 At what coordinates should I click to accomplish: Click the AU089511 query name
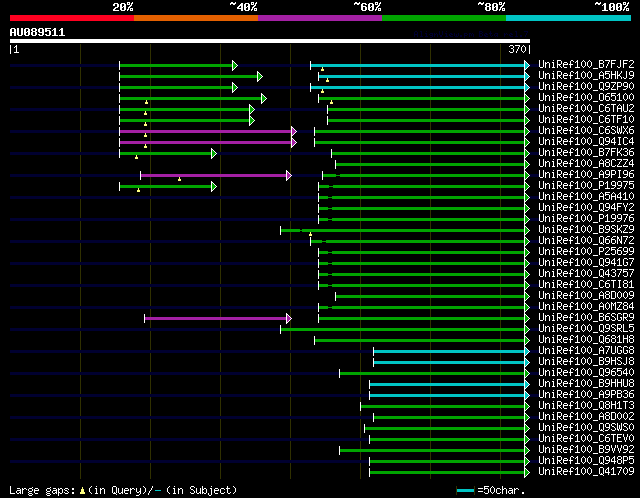(37, 33)
